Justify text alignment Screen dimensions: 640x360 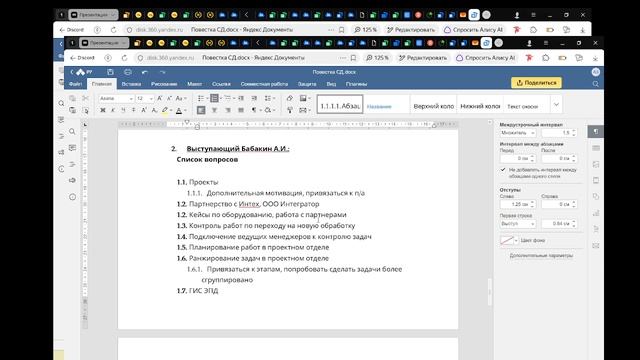(241, 110)
